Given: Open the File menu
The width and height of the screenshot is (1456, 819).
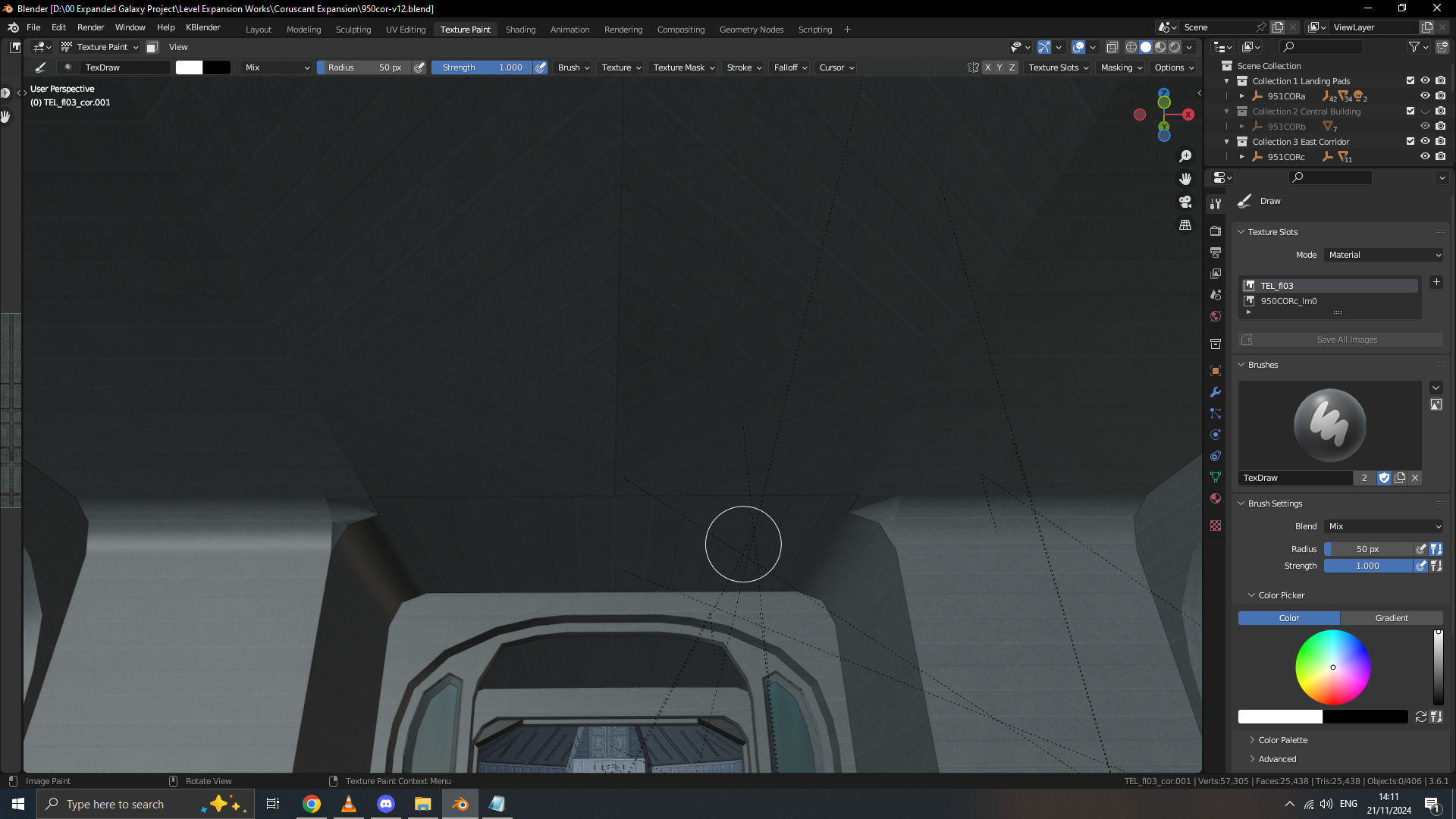Looking at the screenshot, I should tap(33, 27).
